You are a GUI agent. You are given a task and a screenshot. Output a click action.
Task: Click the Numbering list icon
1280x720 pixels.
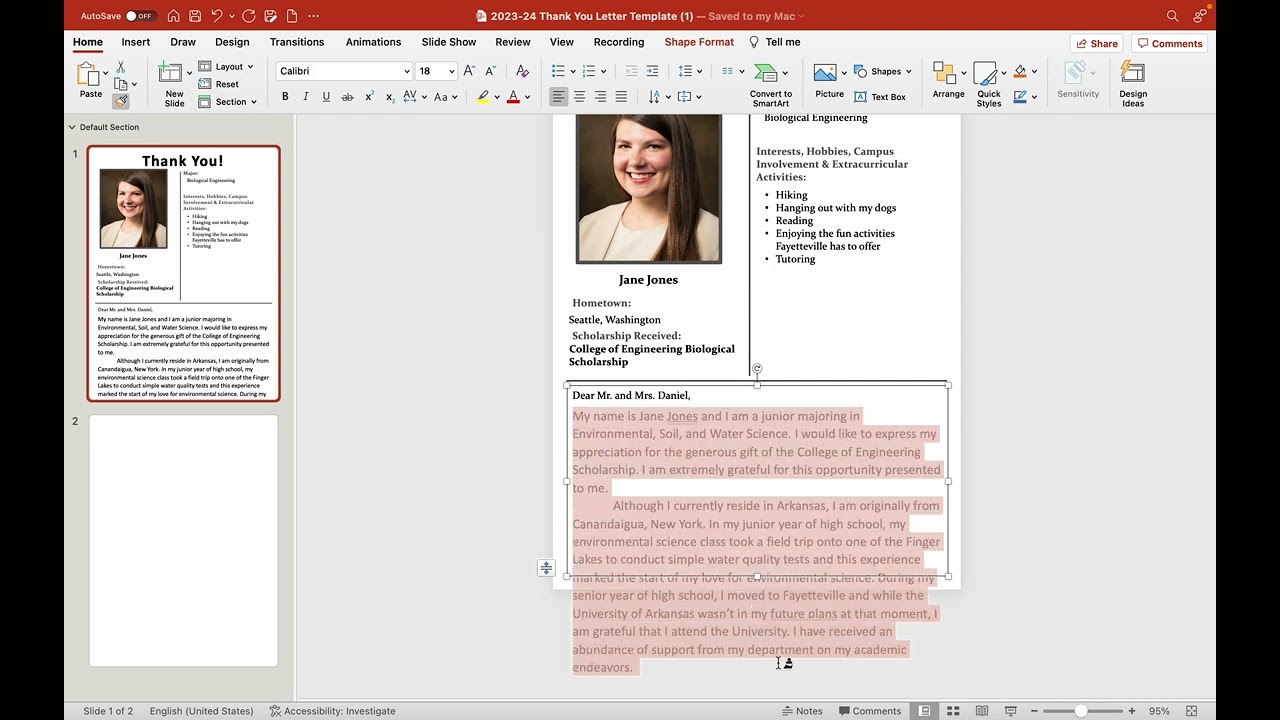pos(589,71)
